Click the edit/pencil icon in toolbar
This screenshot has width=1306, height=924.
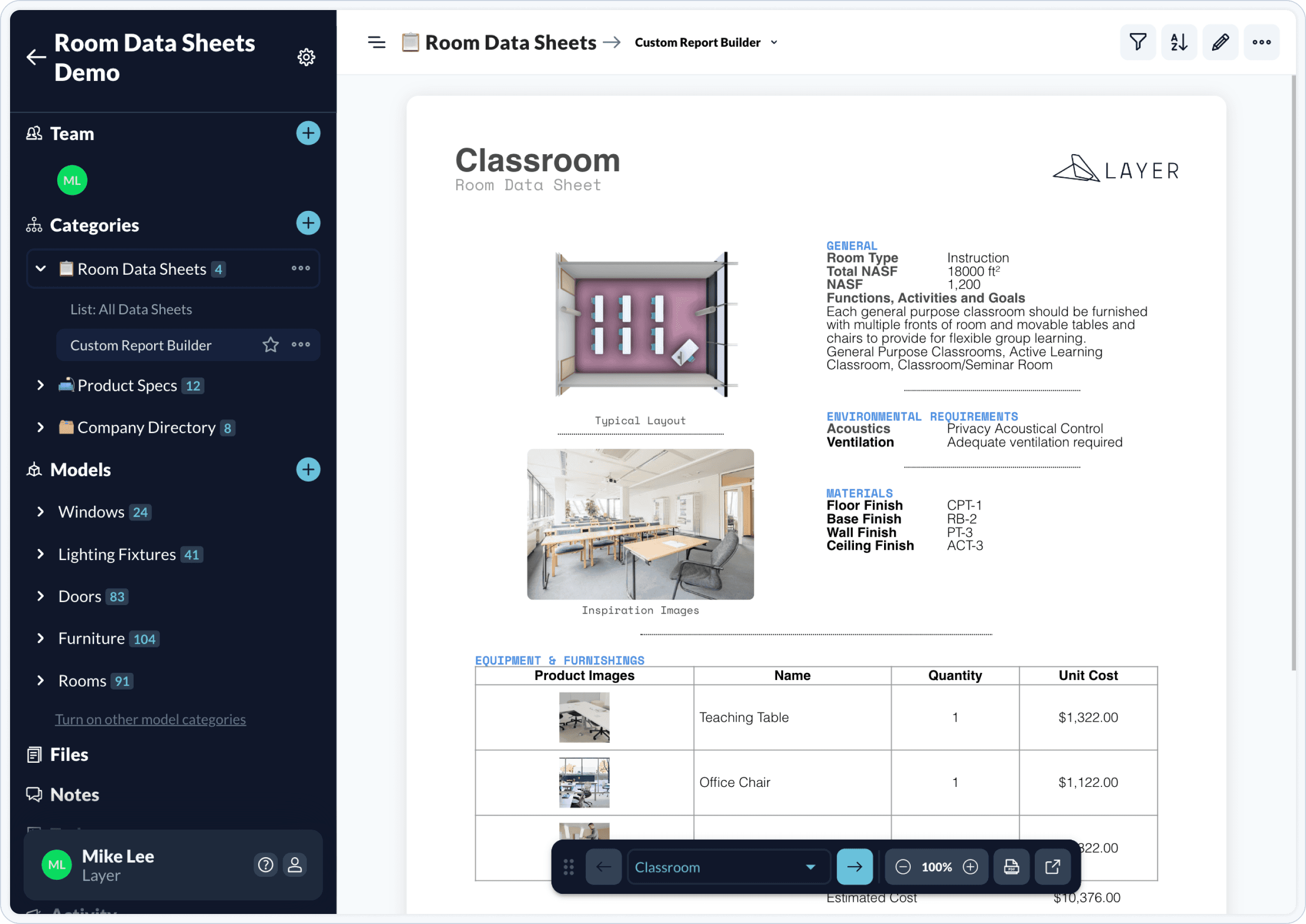pos(1220,42)
